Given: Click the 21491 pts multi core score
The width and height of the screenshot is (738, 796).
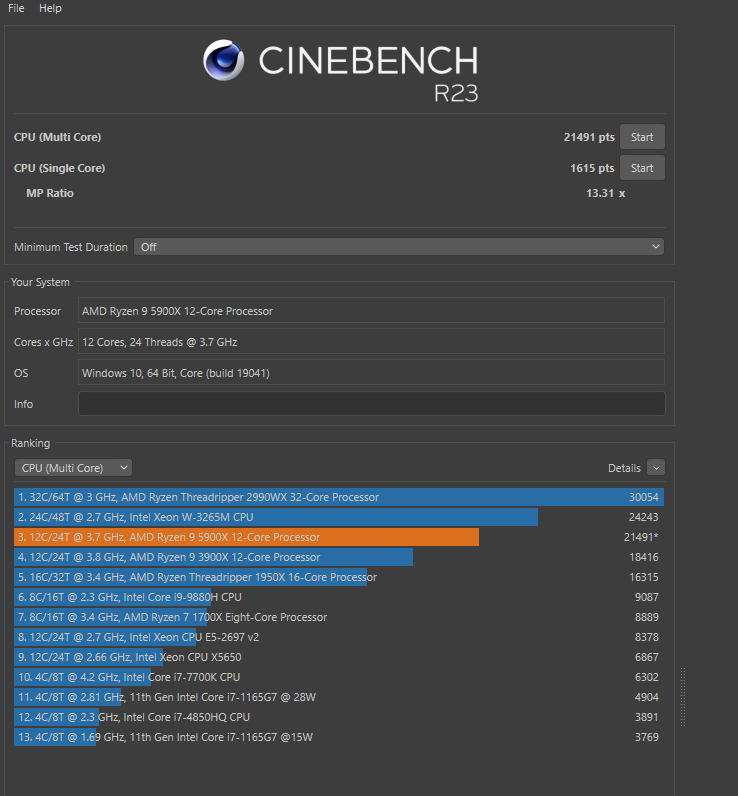Looking at the screenshot, I should (x=589, y=137).
